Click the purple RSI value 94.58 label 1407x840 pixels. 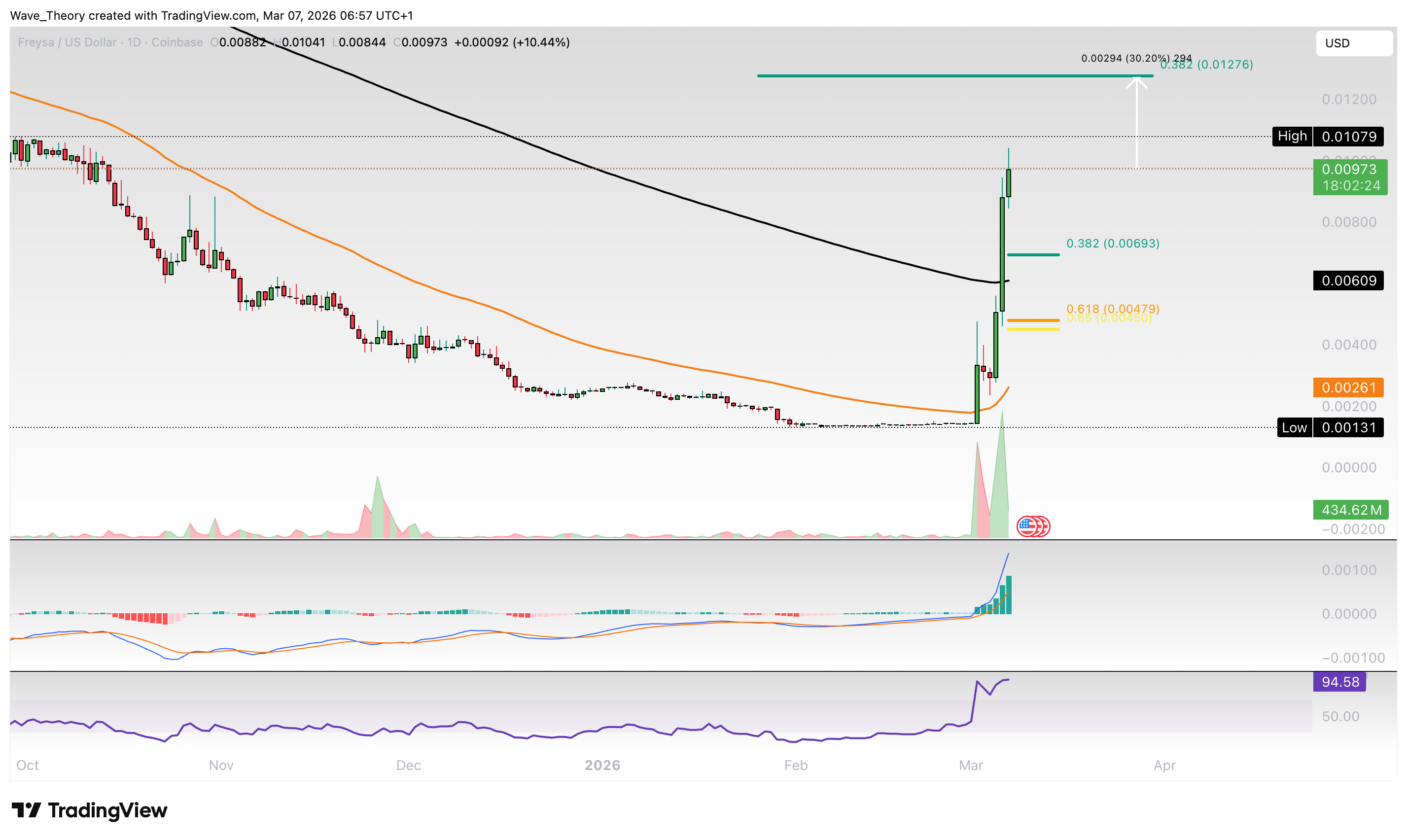pos(1338,681)
